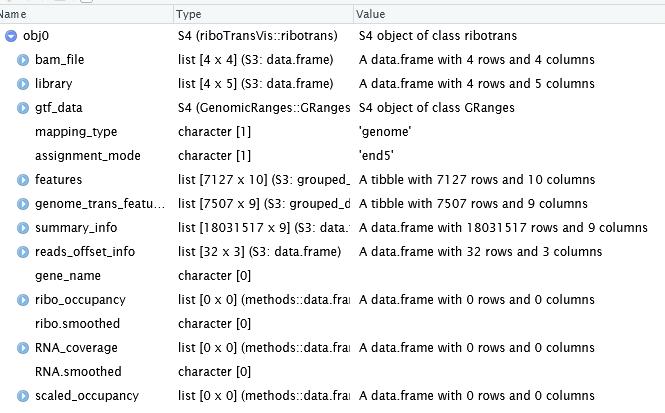Select the mapping_type row

(x=332, y=132)
